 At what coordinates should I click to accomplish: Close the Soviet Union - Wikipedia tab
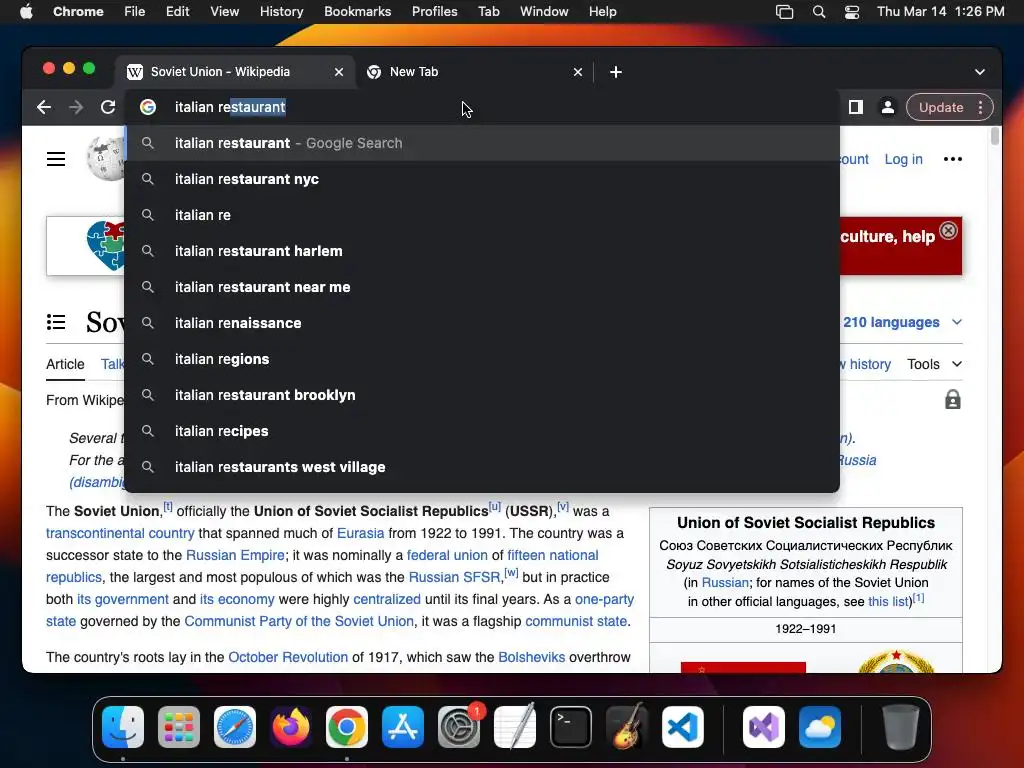(338, 72)
